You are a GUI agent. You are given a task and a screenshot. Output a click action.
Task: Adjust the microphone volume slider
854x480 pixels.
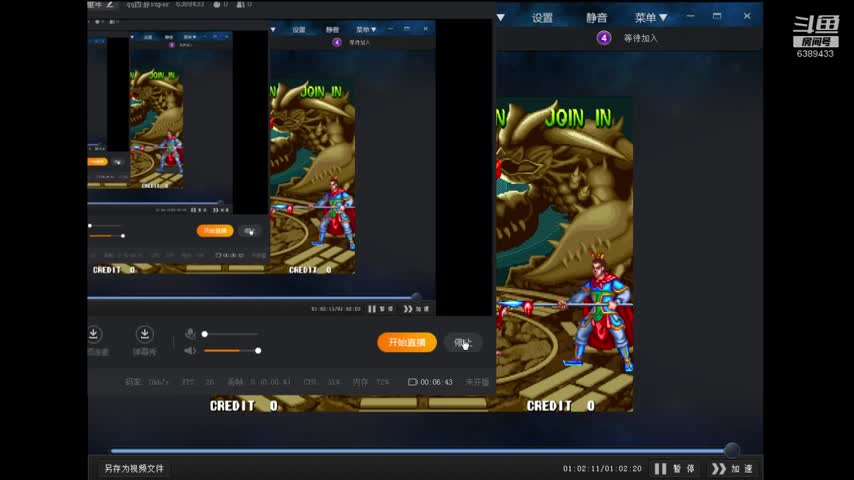pyautogui.click(x=231, y=334)
